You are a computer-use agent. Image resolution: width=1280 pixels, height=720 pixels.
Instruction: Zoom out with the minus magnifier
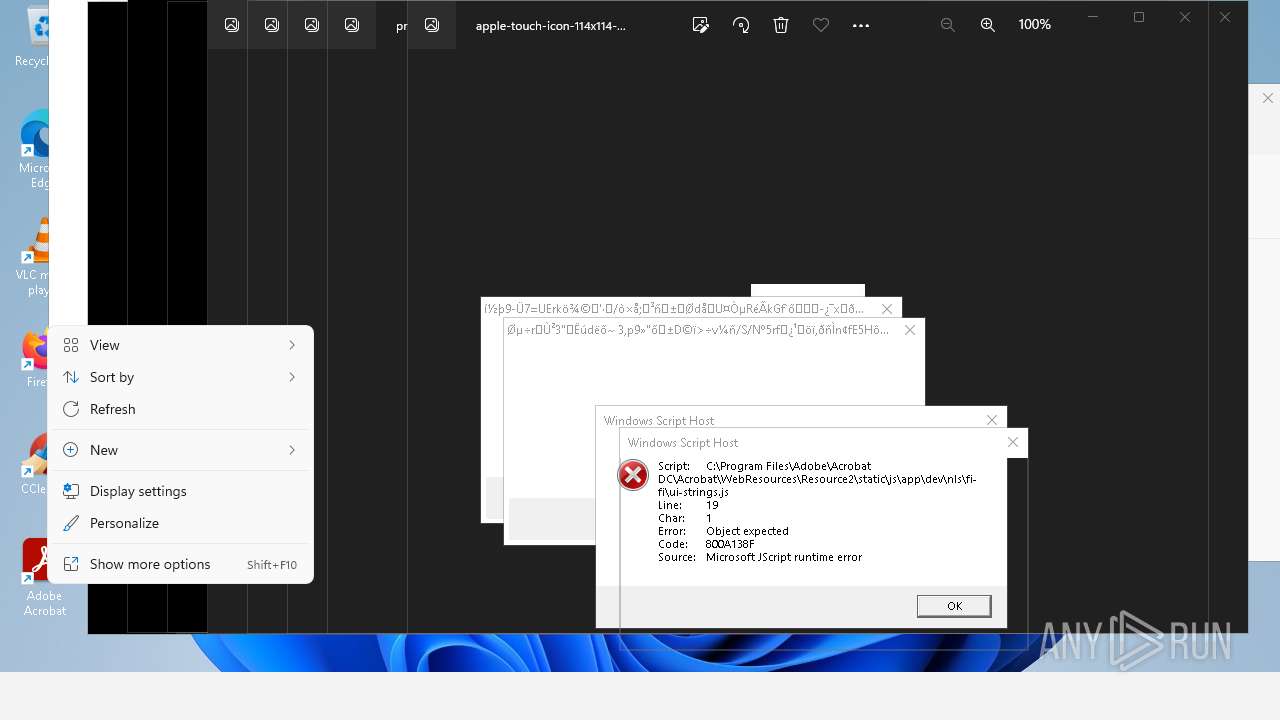pyautogui.click(x=948, y=25)
